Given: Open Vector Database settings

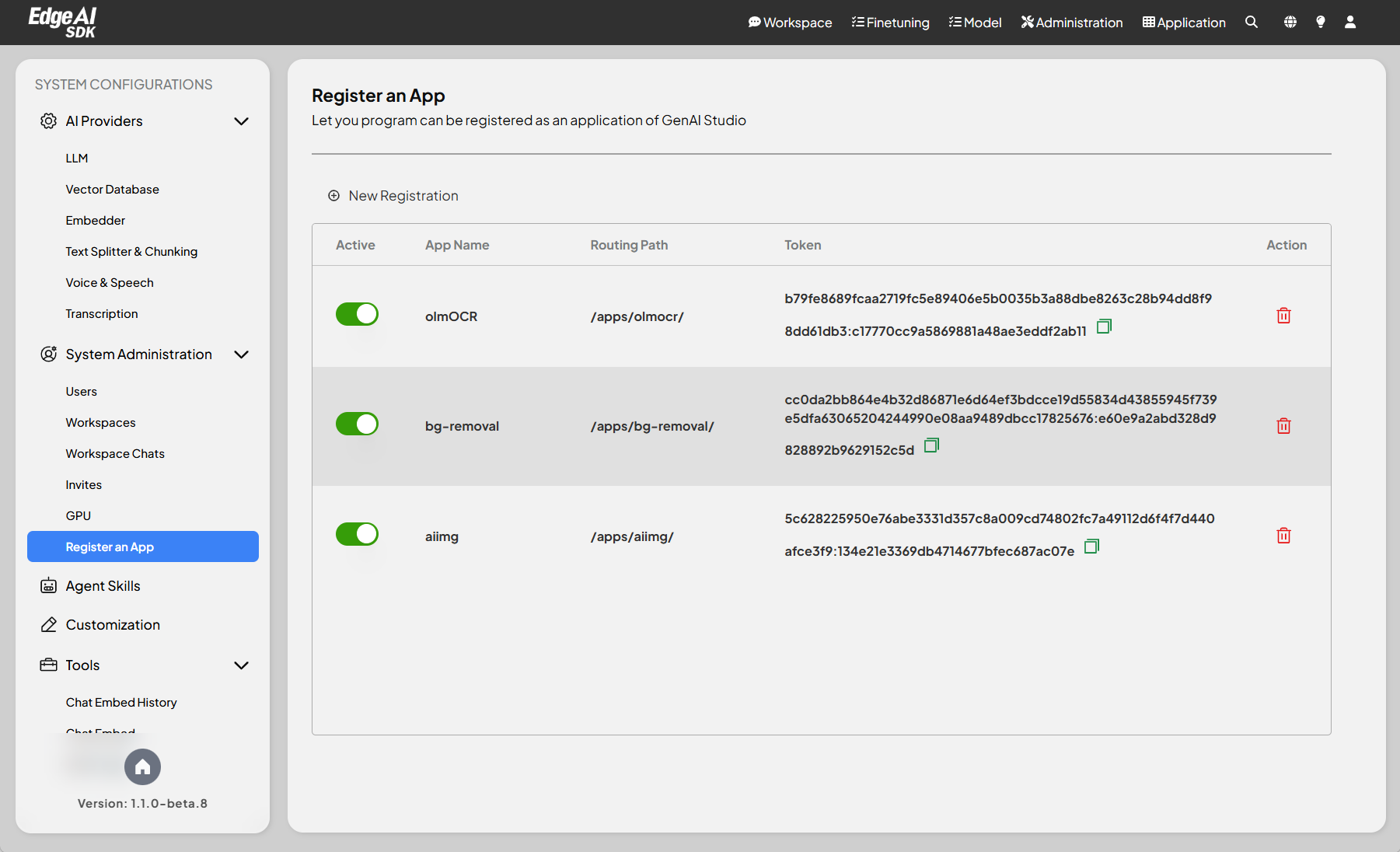Looking at the screenshot, I should pos(112,190).
